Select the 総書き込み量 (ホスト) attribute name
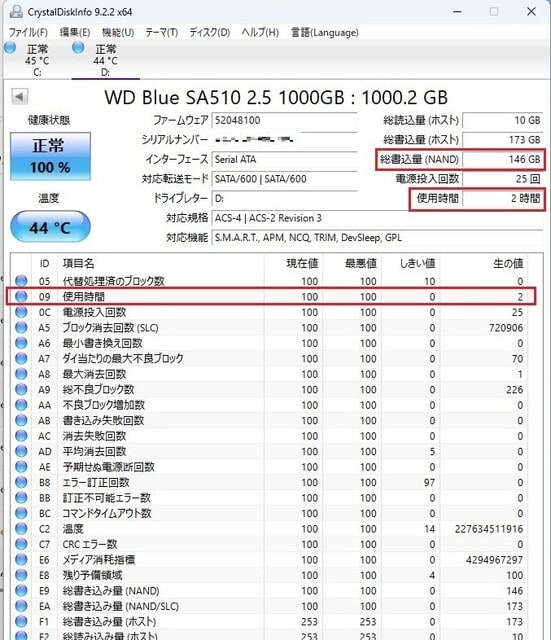Viewport: 551px width, 640px height. [x=109, y=622]
